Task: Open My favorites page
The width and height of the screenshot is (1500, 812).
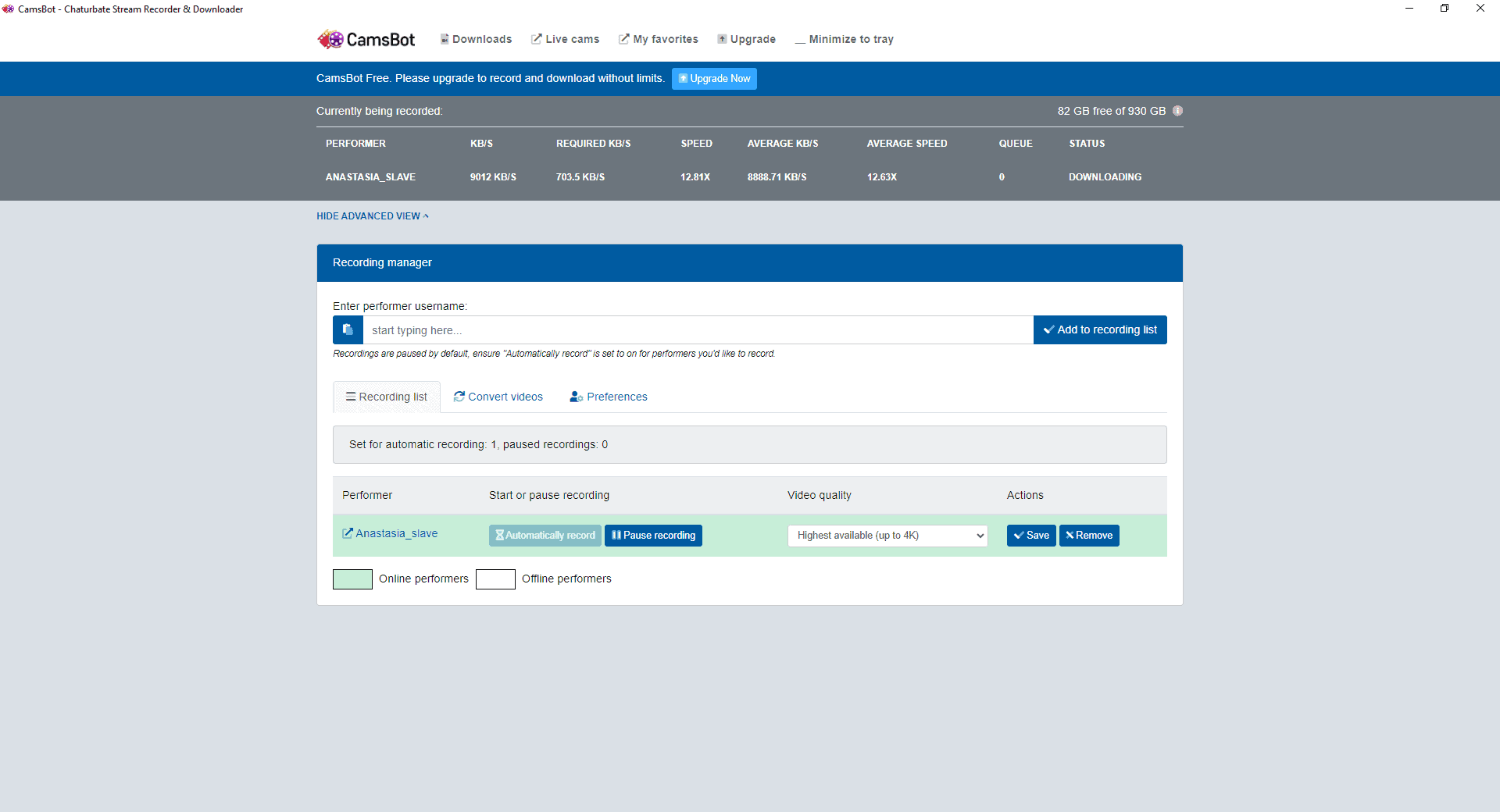Action: point(659,39)
